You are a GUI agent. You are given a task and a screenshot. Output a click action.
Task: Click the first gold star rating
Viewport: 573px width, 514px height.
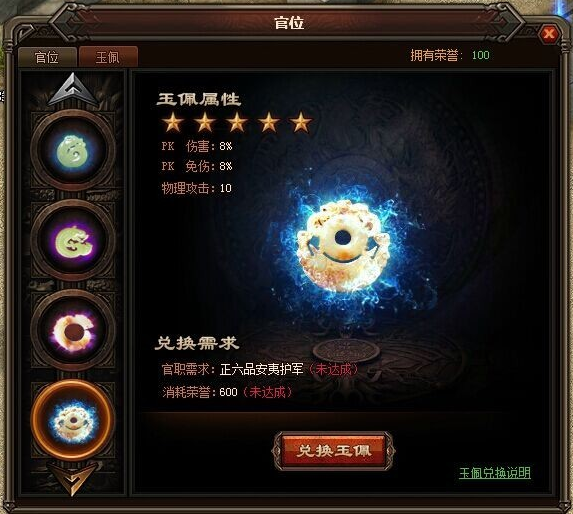pyautogui.click(x=172, y=122)
